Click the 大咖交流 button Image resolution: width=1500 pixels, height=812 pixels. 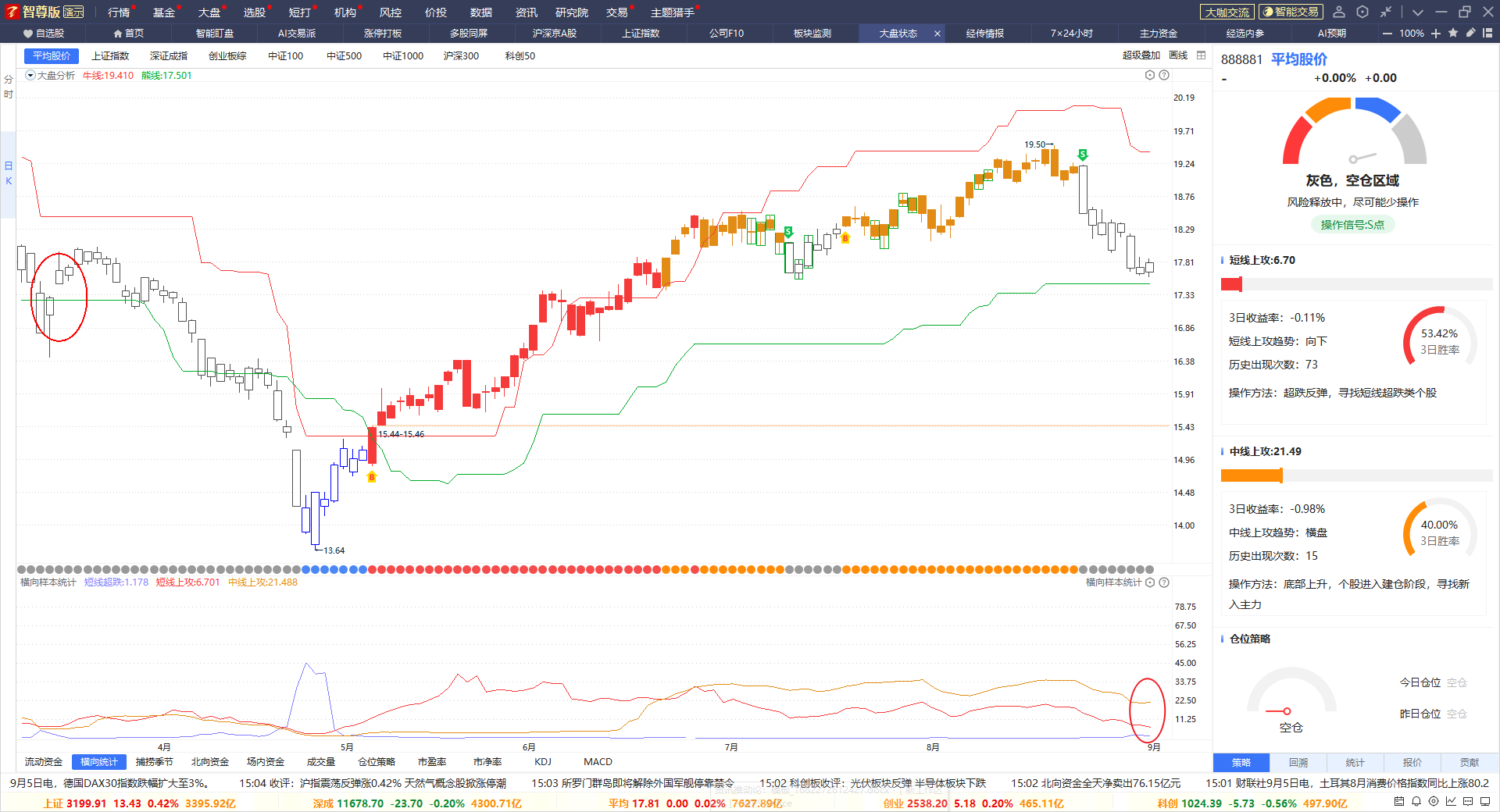point(1227,12)
